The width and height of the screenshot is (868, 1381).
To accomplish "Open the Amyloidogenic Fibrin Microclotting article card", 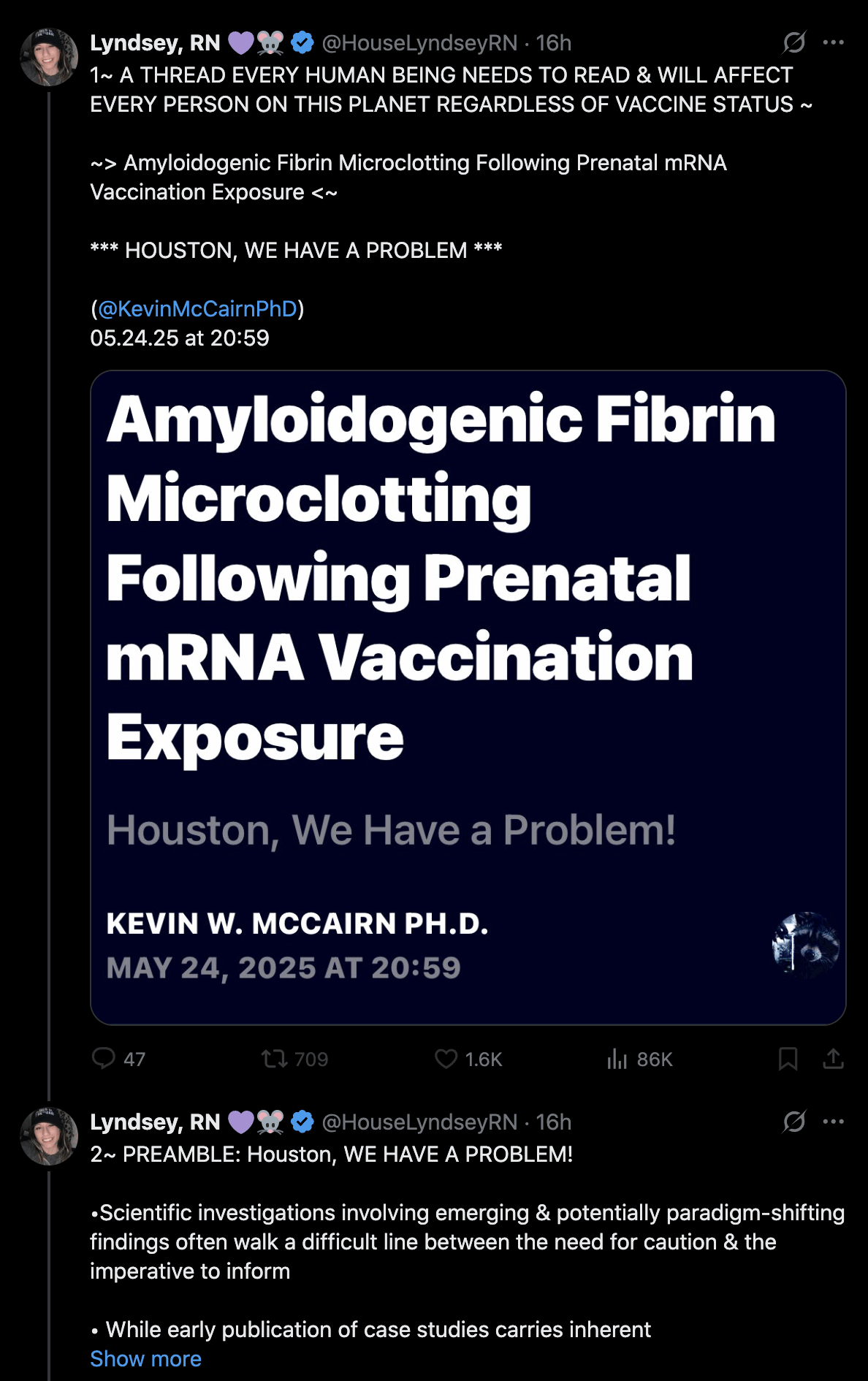I will pos(468,697).
